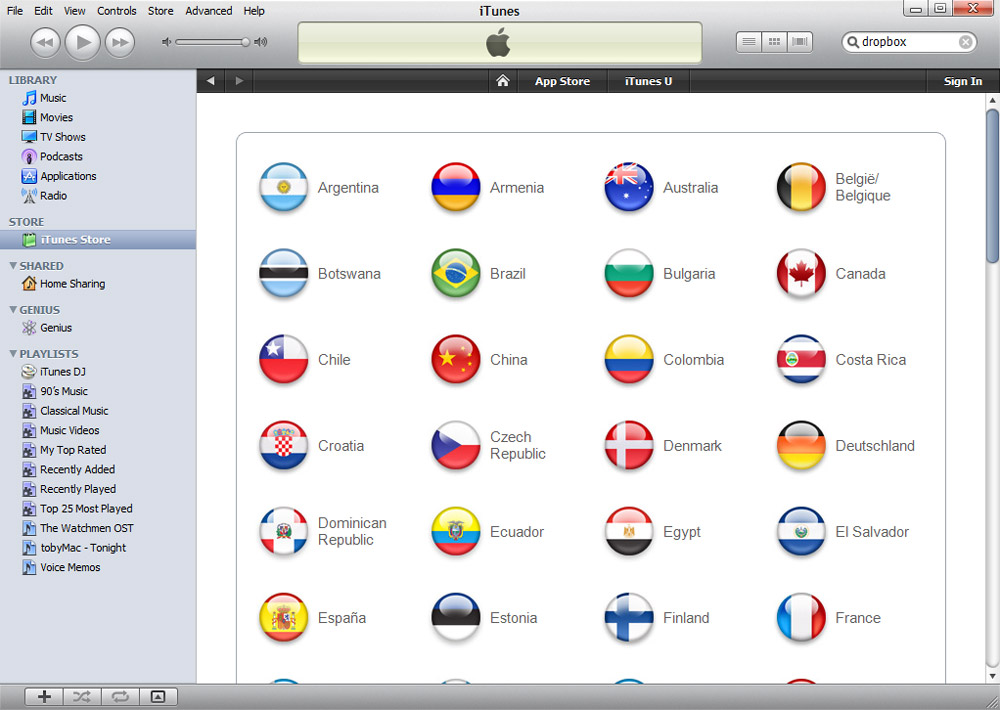The image size is (1000, 710).
Task: Switch to list view
Action: click(749, 42)
